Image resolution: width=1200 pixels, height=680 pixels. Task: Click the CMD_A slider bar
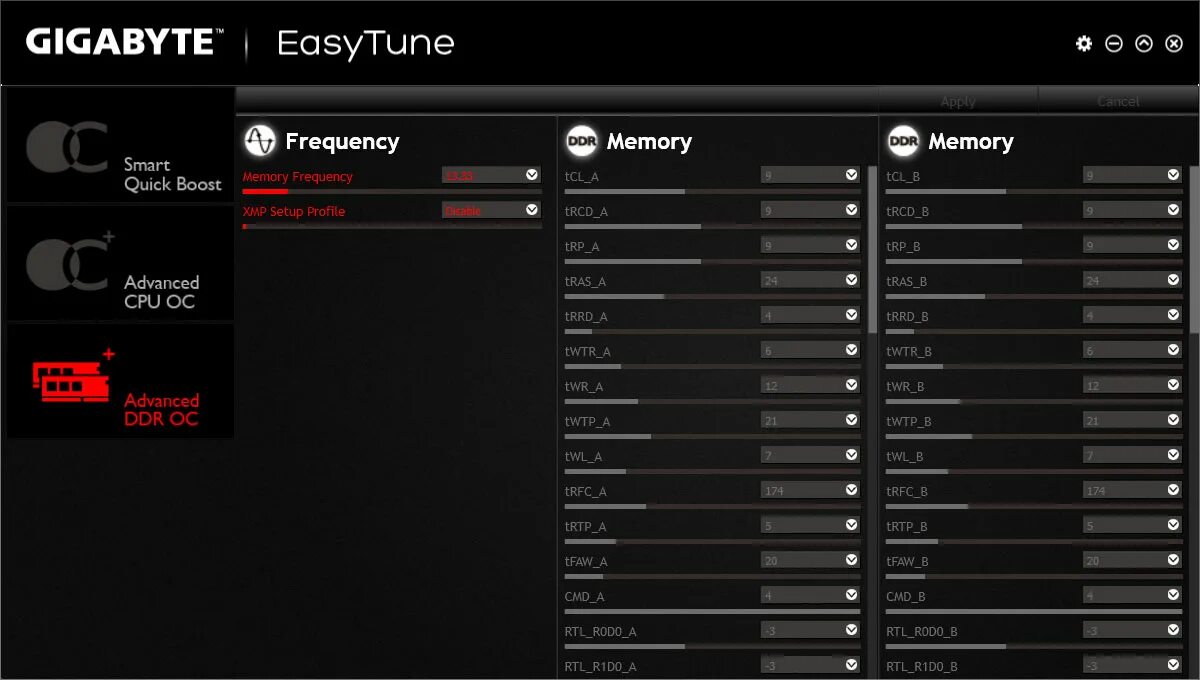[712, 611]
